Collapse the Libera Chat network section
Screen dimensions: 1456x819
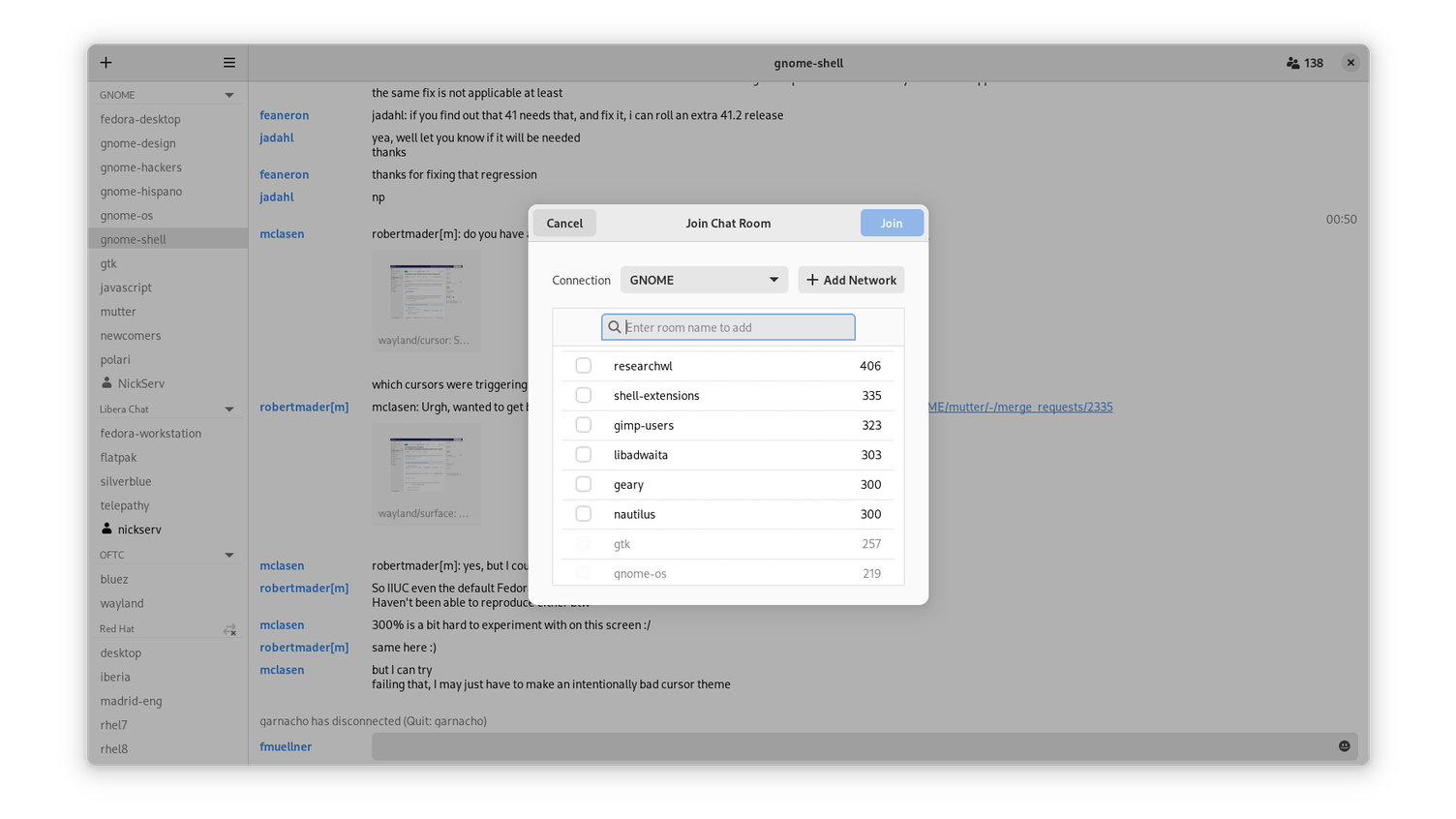pos(229,409)
